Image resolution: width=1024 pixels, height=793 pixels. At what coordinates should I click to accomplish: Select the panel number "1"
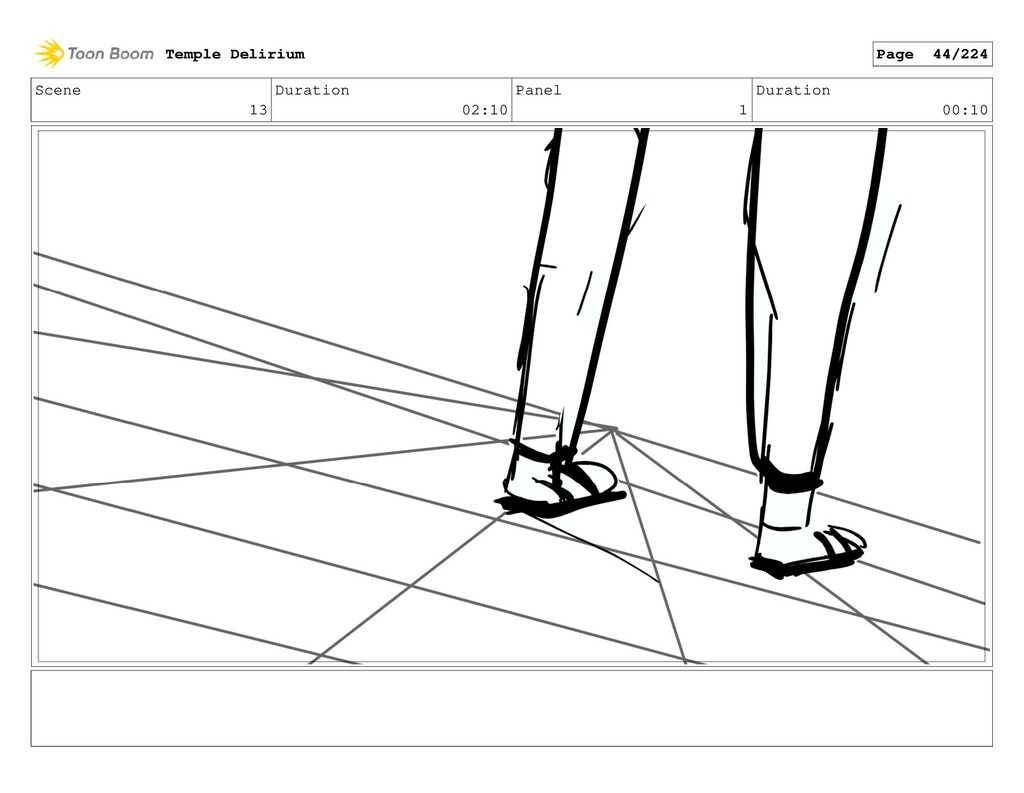(743, 110)
